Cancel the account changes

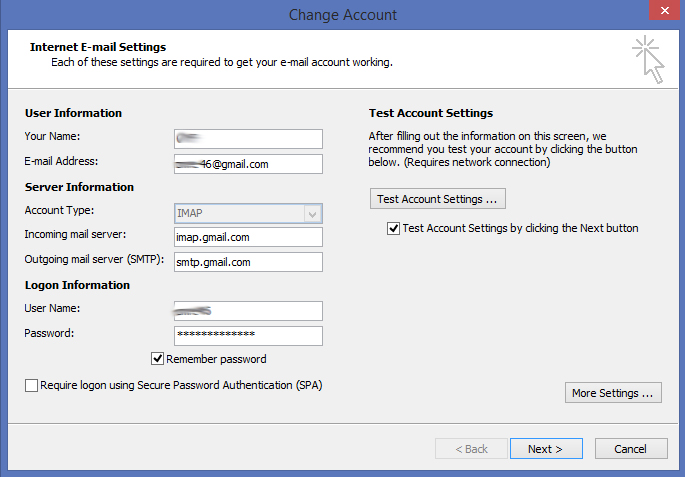click(x=631, y=449)
